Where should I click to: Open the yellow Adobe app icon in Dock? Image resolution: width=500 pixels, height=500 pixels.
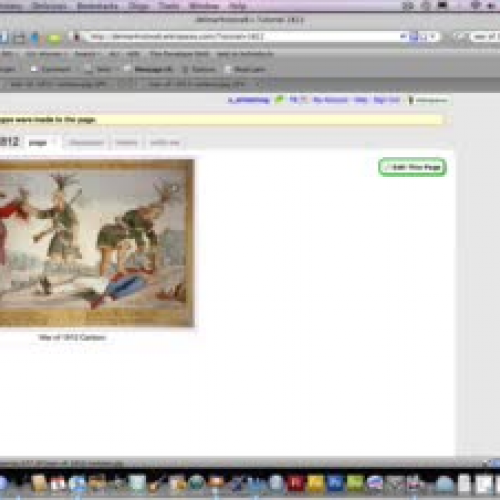click(315, 483)
